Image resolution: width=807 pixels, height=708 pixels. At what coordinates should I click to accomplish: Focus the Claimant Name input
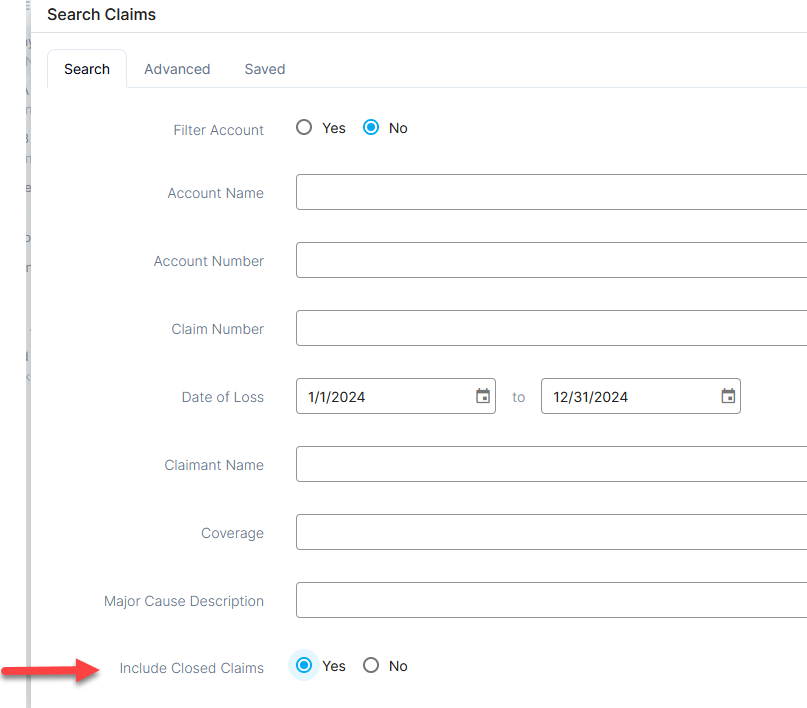click(x=550, y=465)
